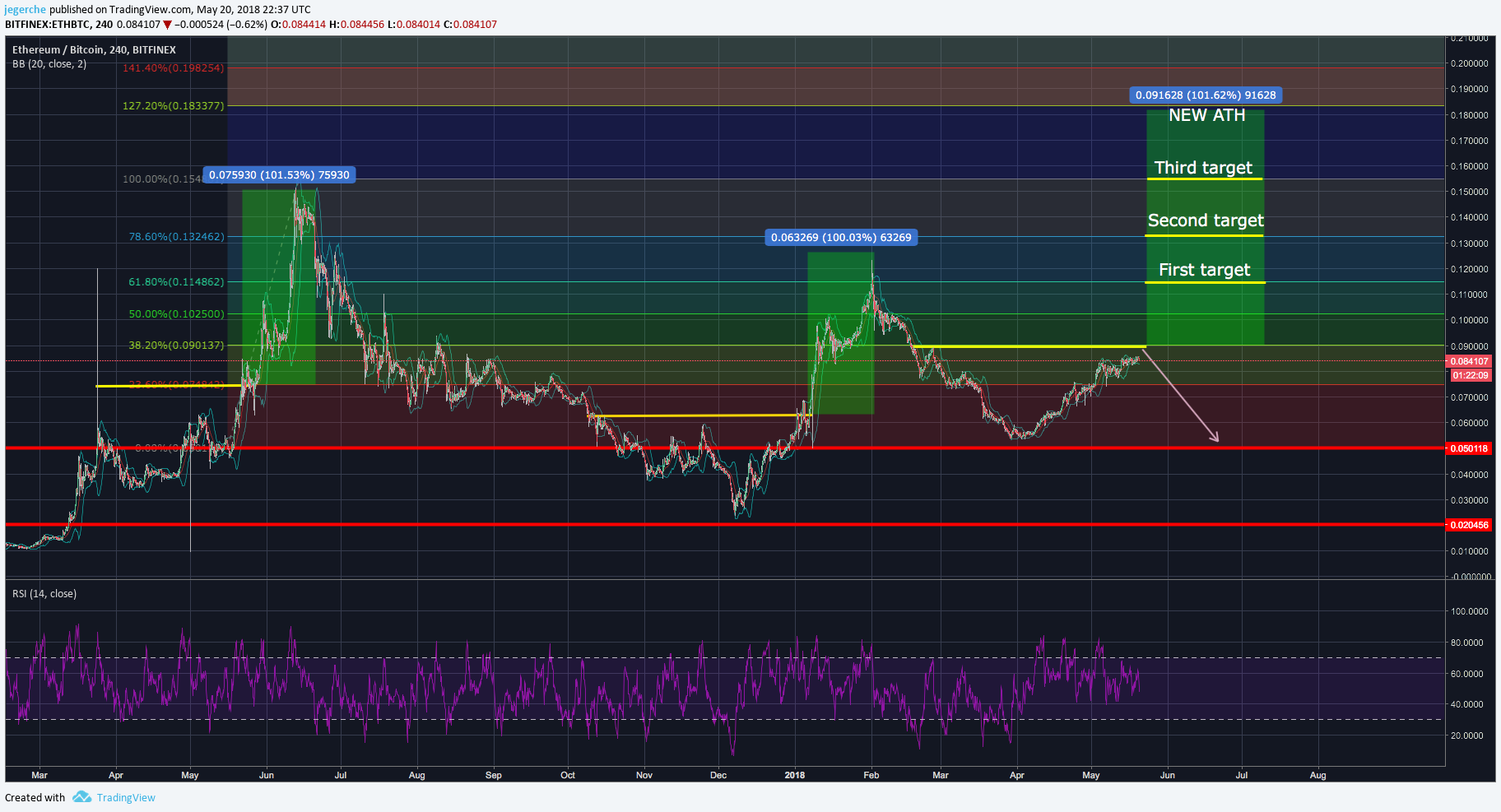Click the O:0.084414 open value in header
Screen dimensions: 1501x812
(x=299, y=25)
